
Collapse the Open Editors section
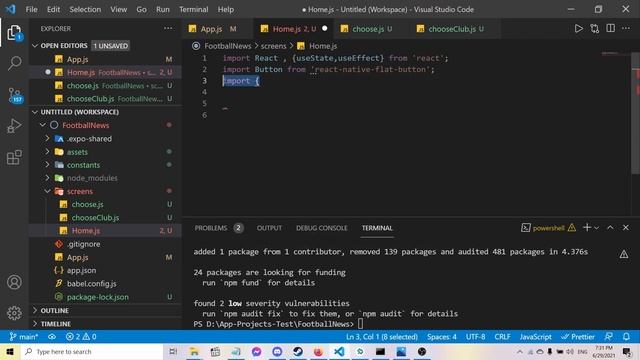point(35,46)
